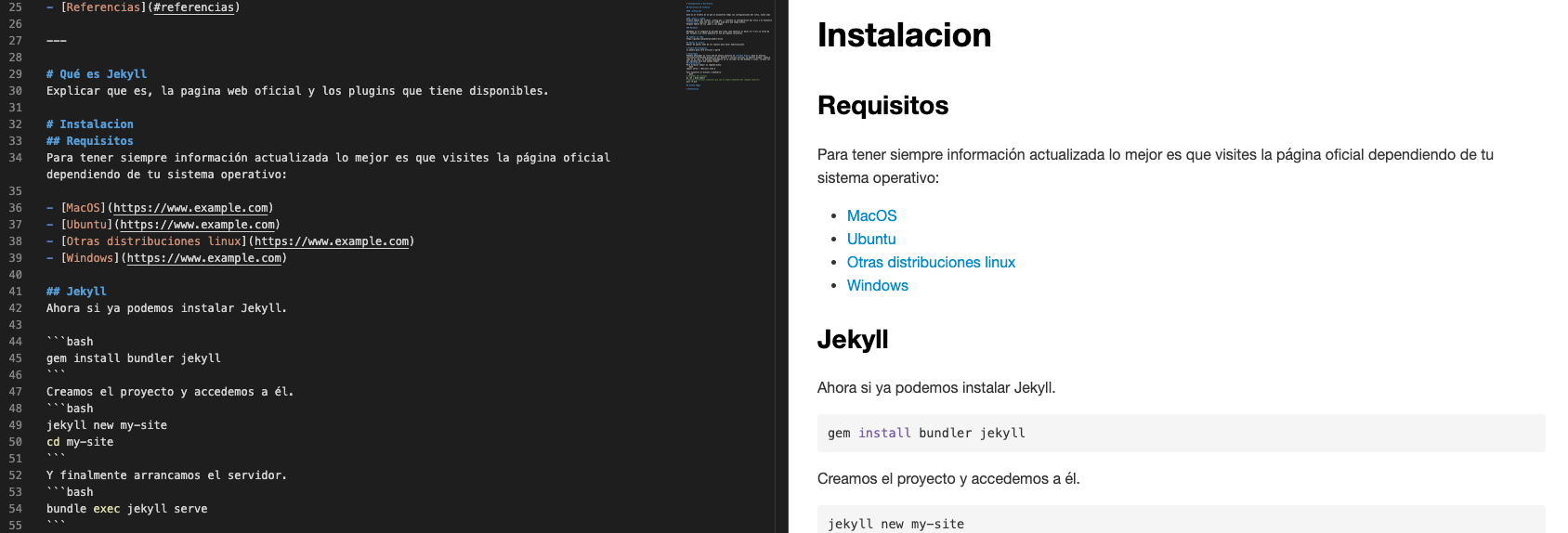
Task: Click the Instalacion heading in preview
Action: coord(904,35)
